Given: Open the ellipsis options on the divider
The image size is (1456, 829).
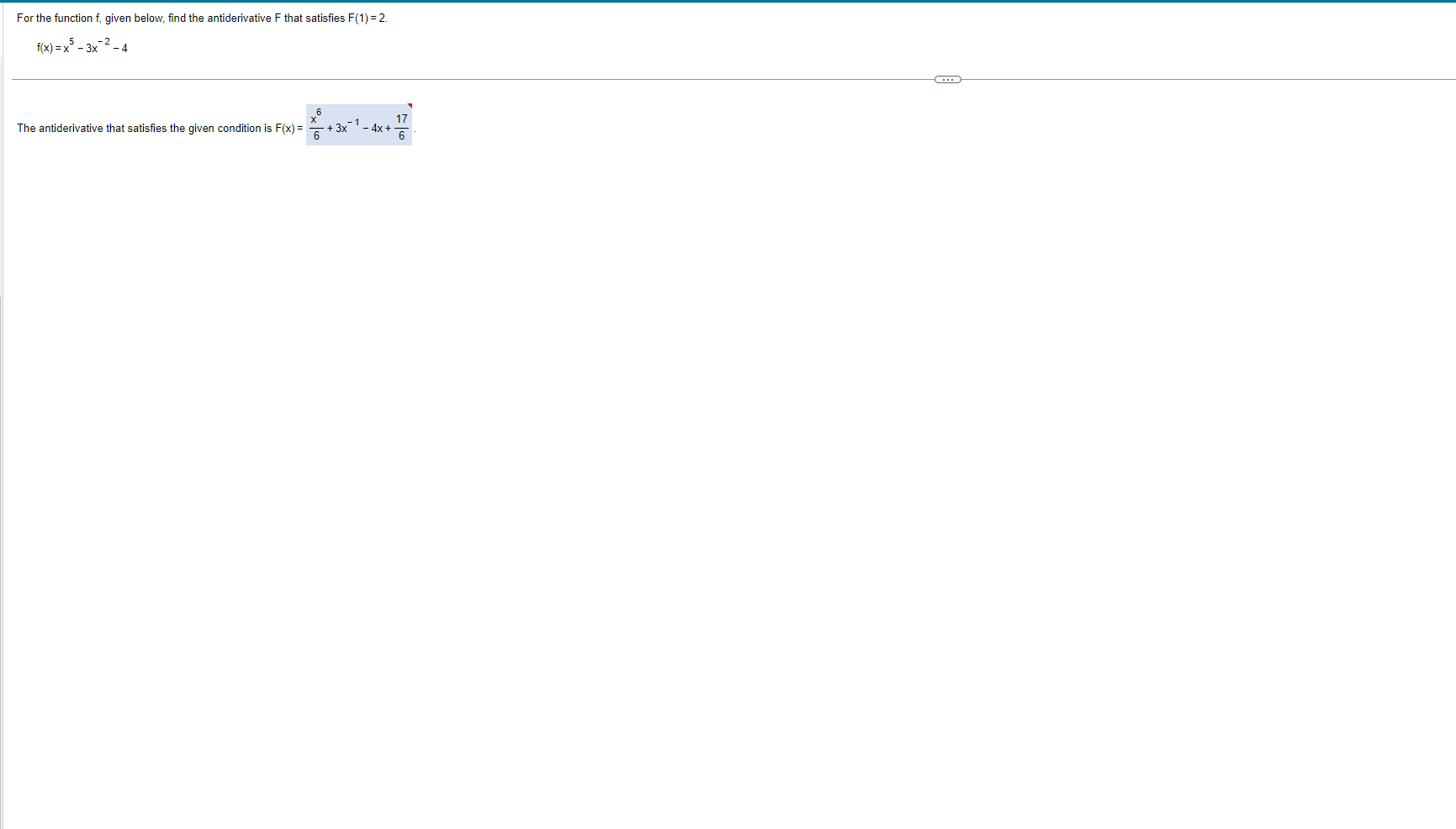Looking at the screenshot, I should click(x=947, y=79).
